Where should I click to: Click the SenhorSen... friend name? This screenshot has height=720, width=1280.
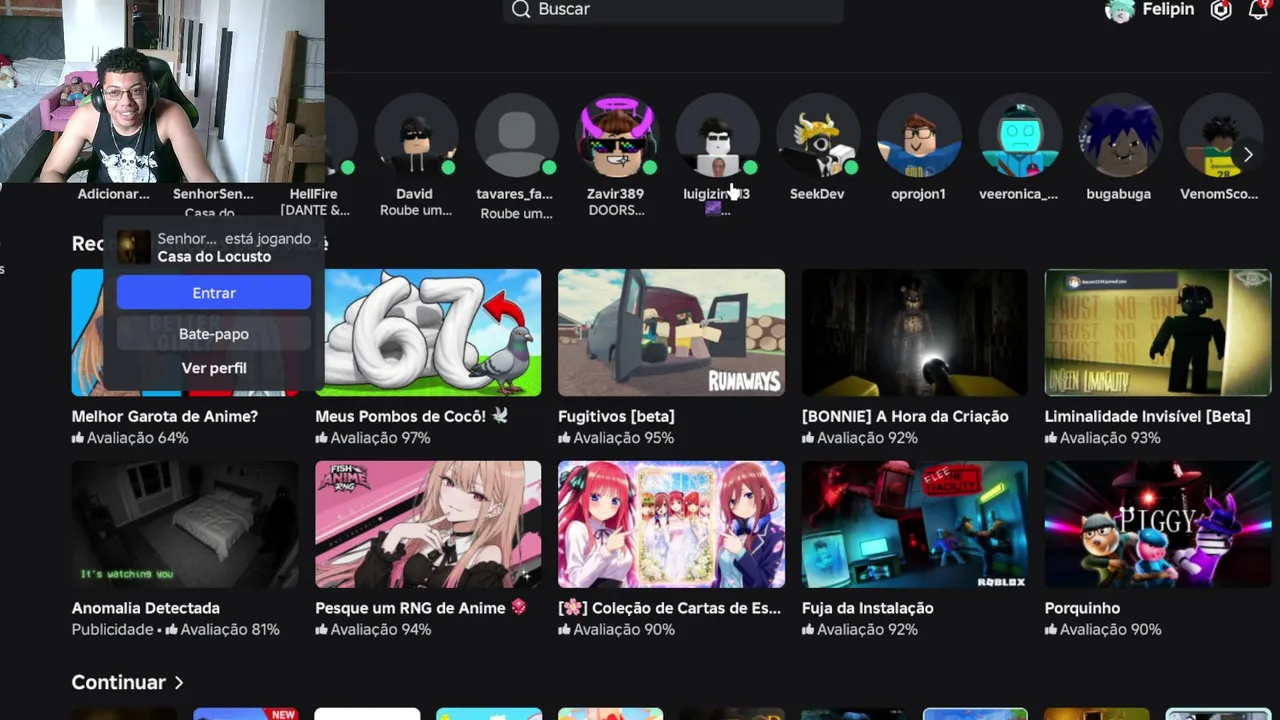(x=213, y=194)
